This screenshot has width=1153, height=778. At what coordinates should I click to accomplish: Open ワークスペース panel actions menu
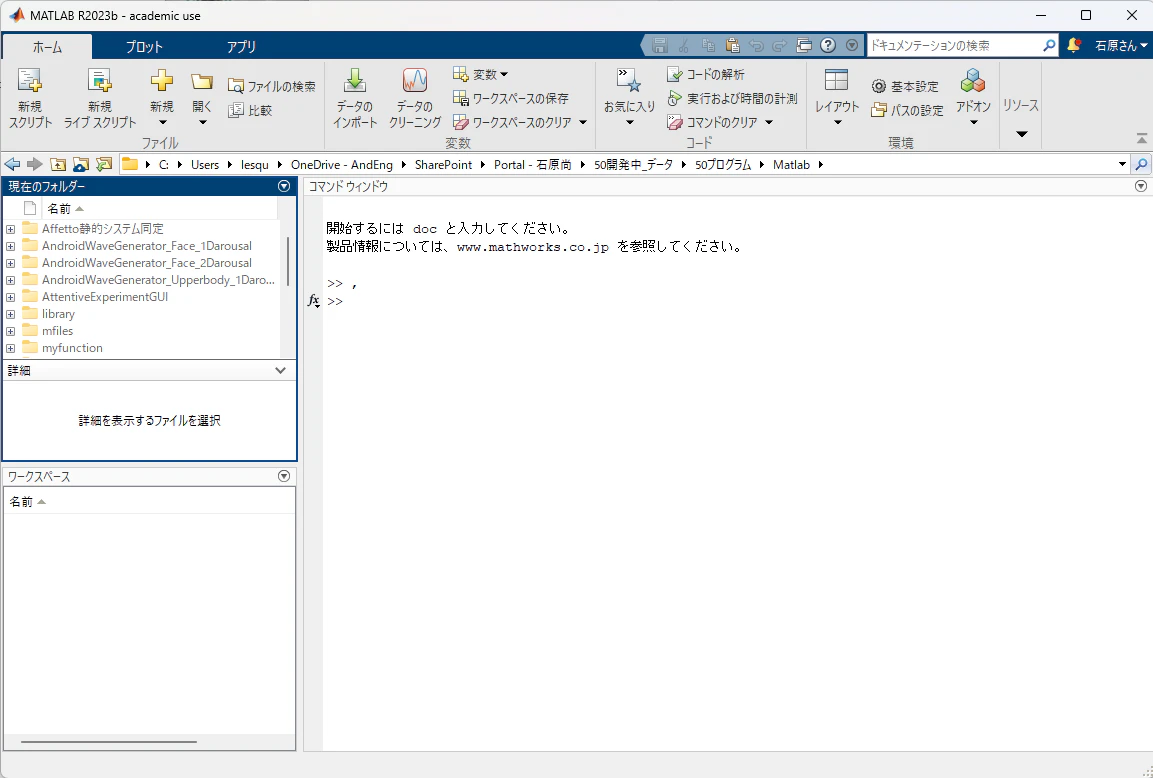coord(284,476)
